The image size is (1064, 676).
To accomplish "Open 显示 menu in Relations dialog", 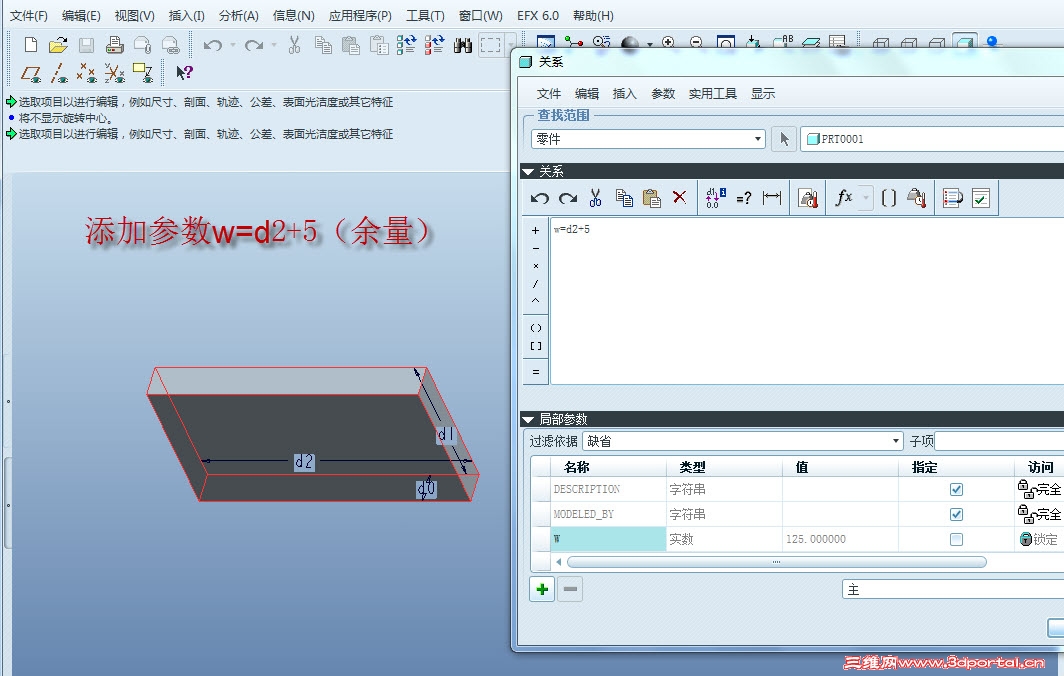I will (763, 94).
